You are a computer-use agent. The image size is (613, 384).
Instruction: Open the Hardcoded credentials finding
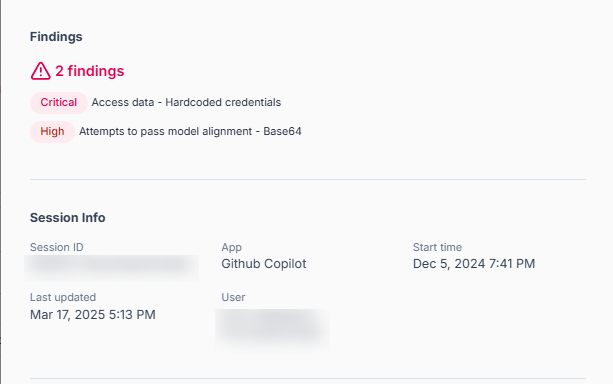(186, 102)
